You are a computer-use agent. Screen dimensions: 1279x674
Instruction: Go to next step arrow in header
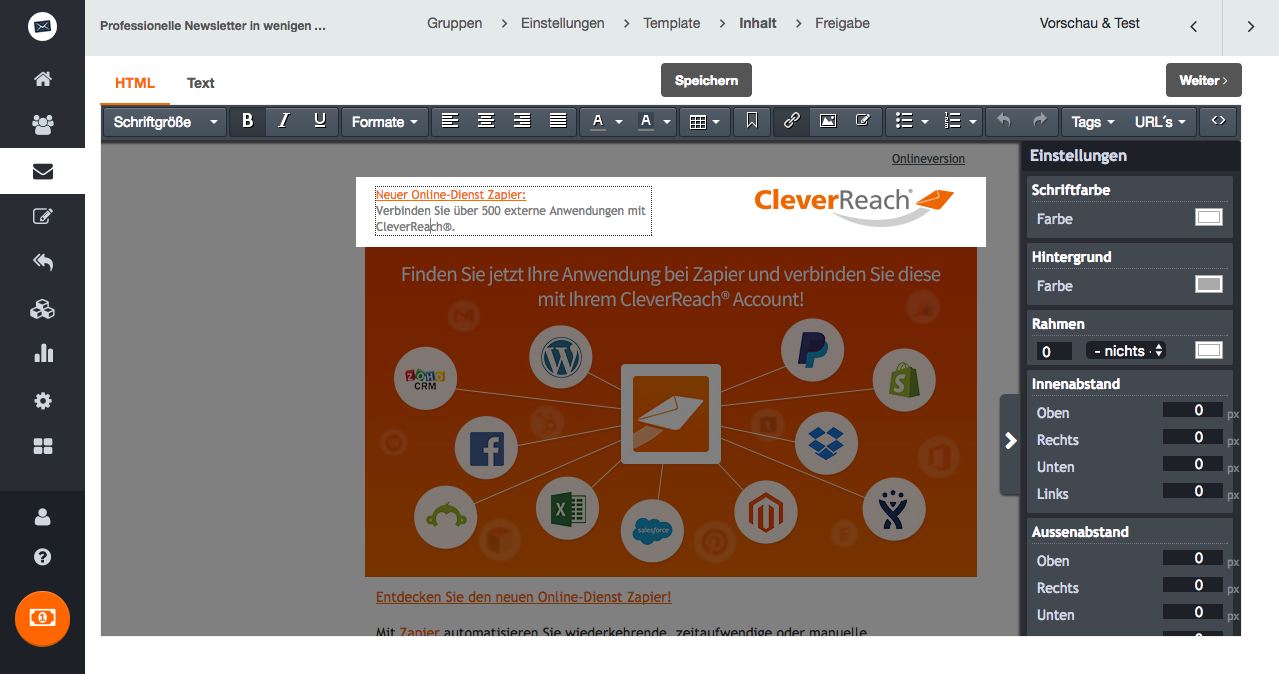1251,27
